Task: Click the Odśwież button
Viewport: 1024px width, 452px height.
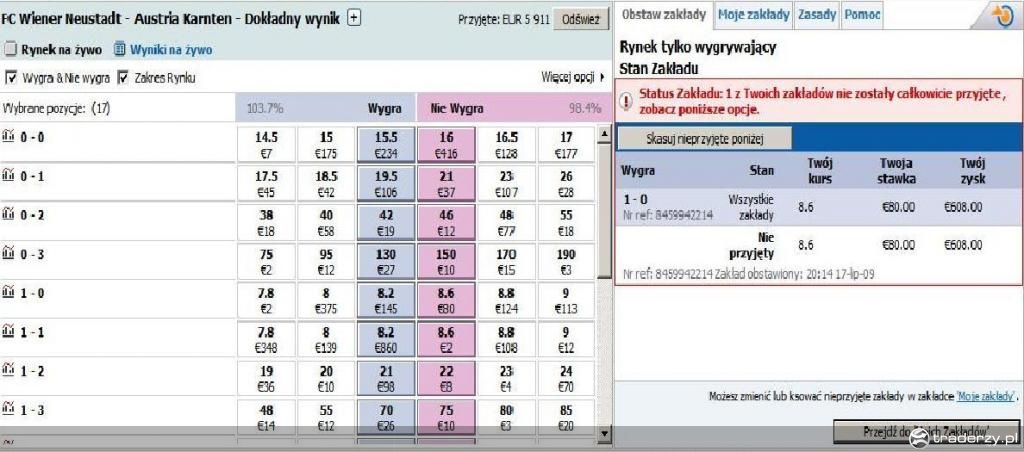Action: (581, 20)
